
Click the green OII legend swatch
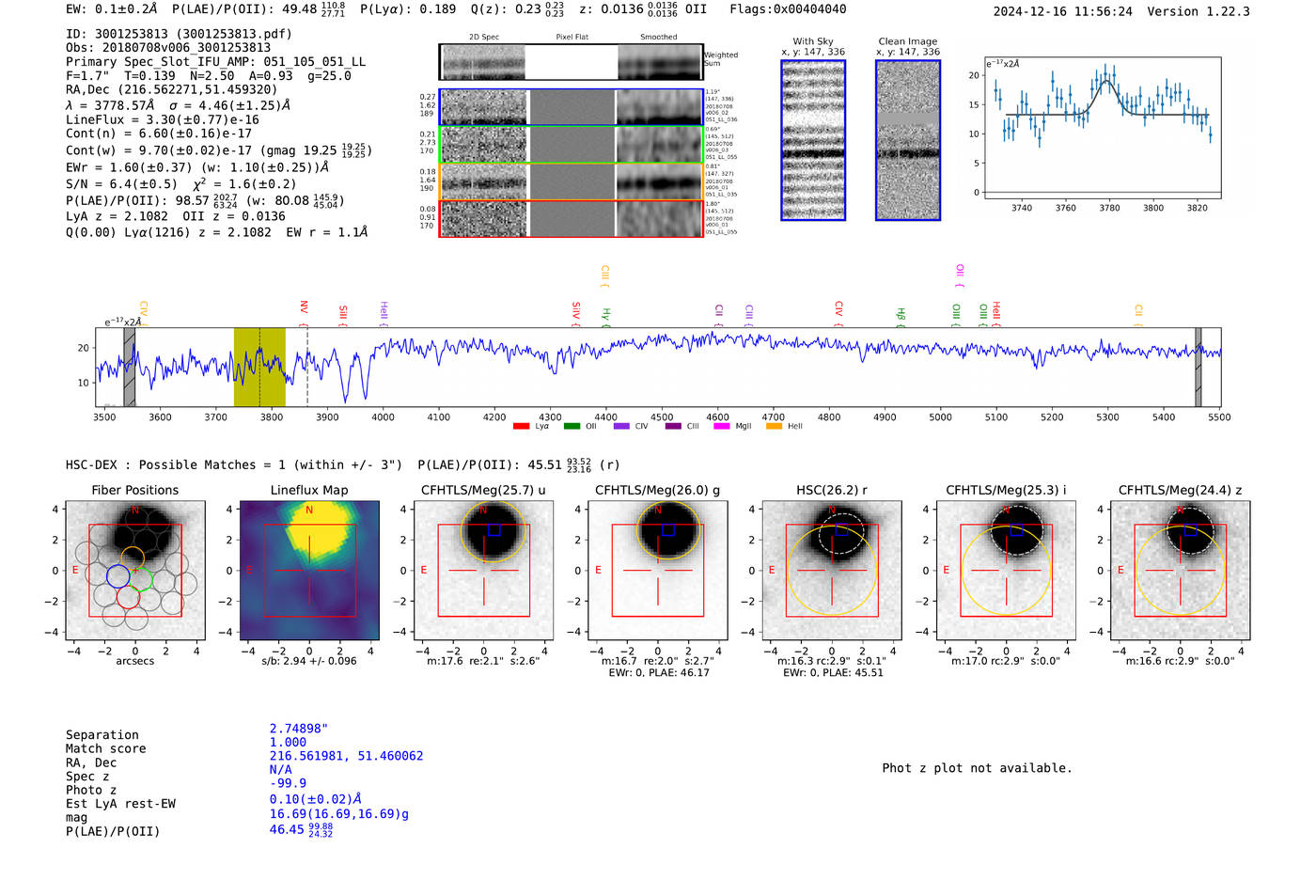(572, 427)
